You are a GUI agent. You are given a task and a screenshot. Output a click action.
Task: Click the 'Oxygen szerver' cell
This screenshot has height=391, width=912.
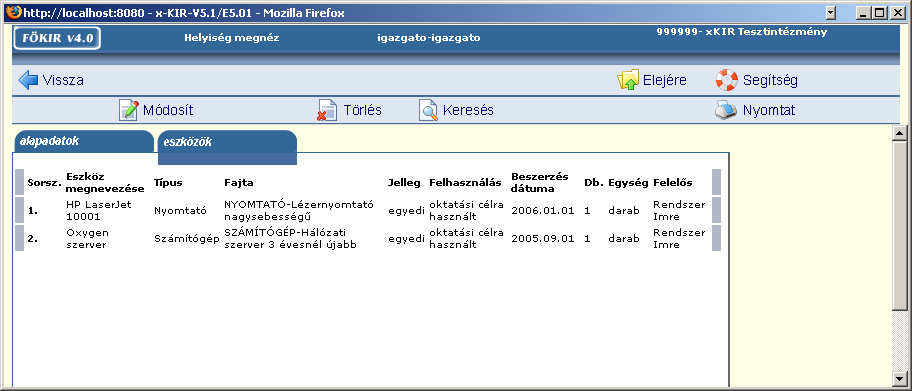point(88,239)
